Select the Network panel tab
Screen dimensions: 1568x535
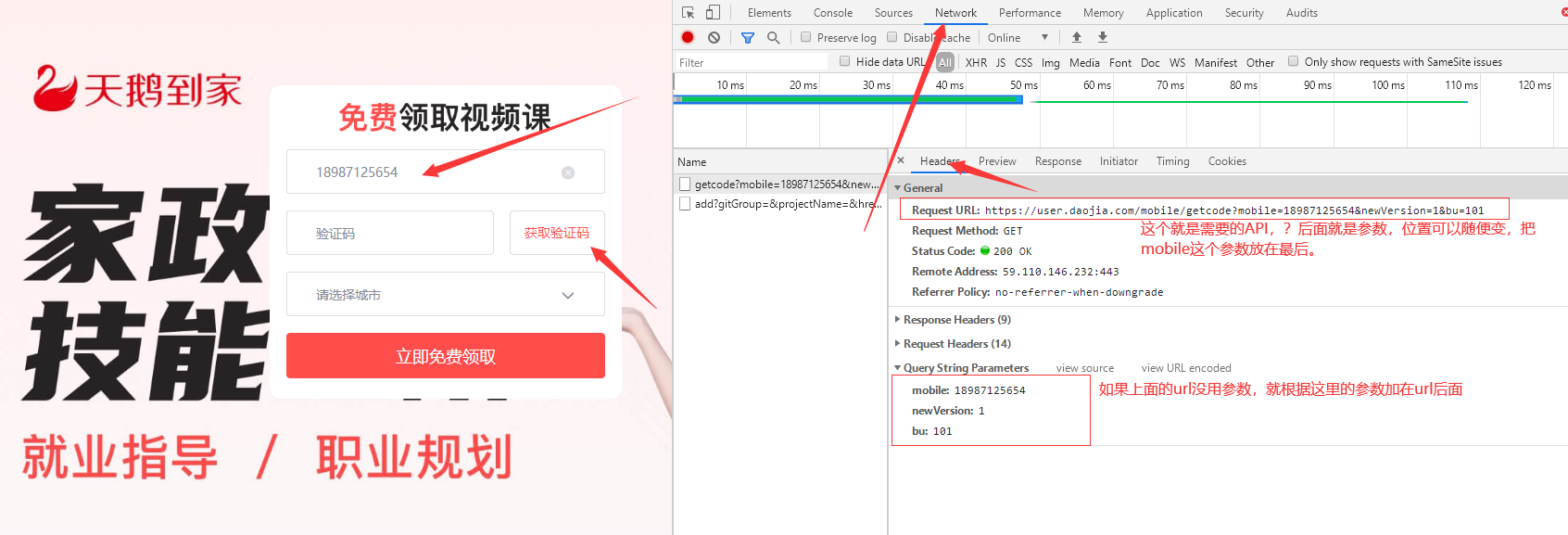(x=955, y=13)
